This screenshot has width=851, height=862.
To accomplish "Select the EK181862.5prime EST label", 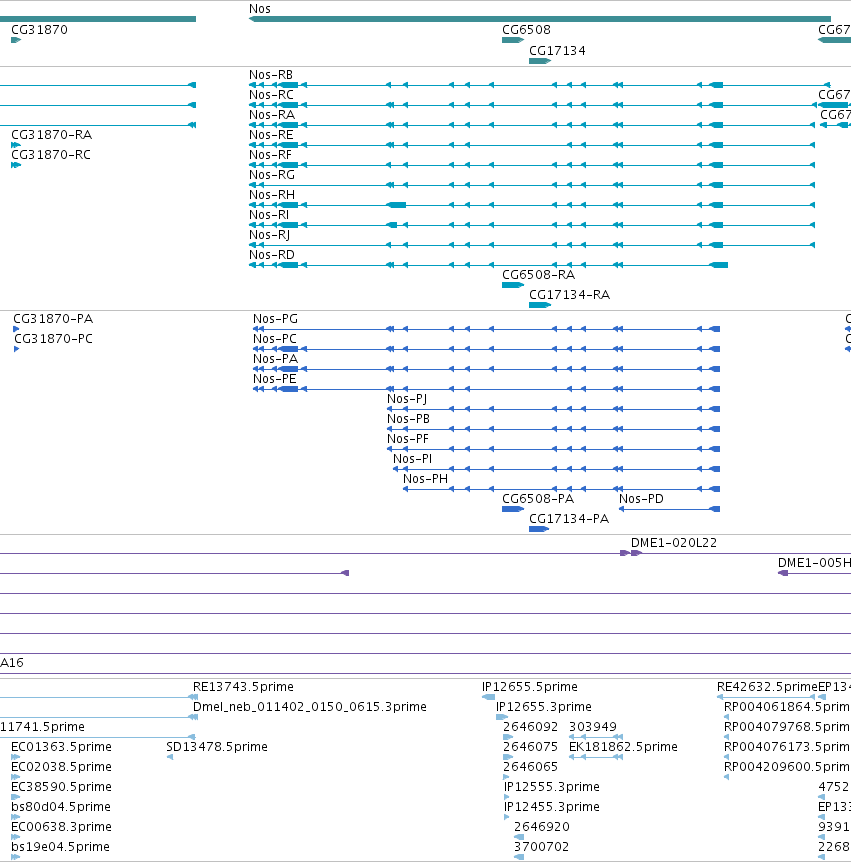I will [623, 747].
